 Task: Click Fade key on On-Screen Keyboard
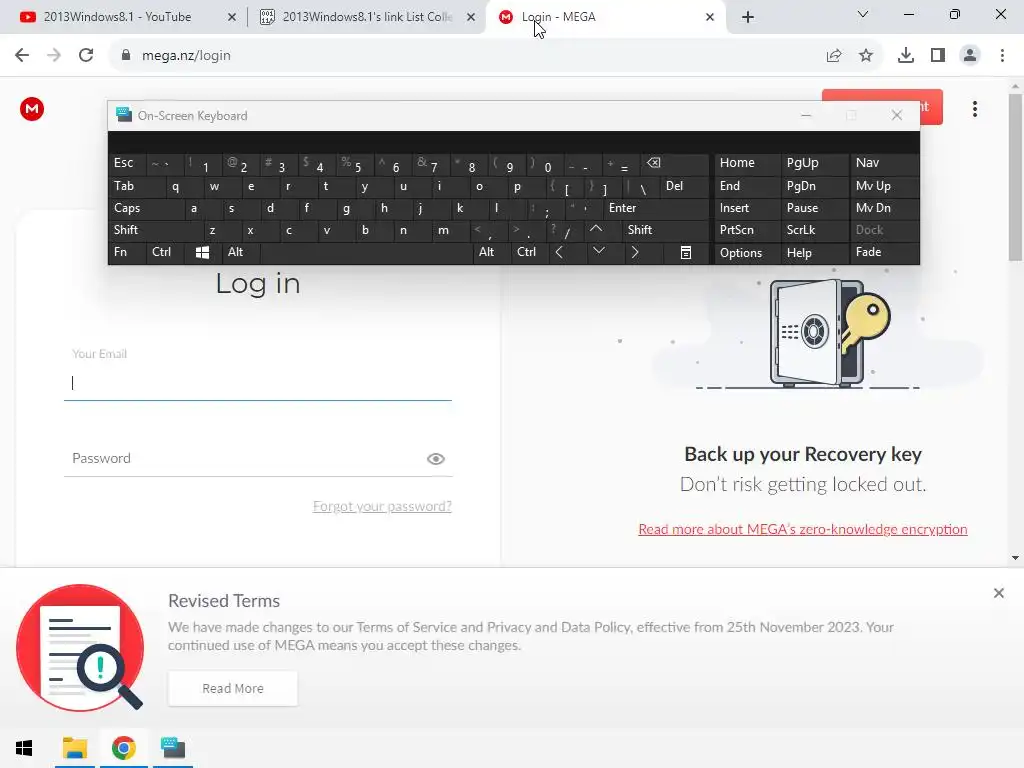[x=884, y=252]
